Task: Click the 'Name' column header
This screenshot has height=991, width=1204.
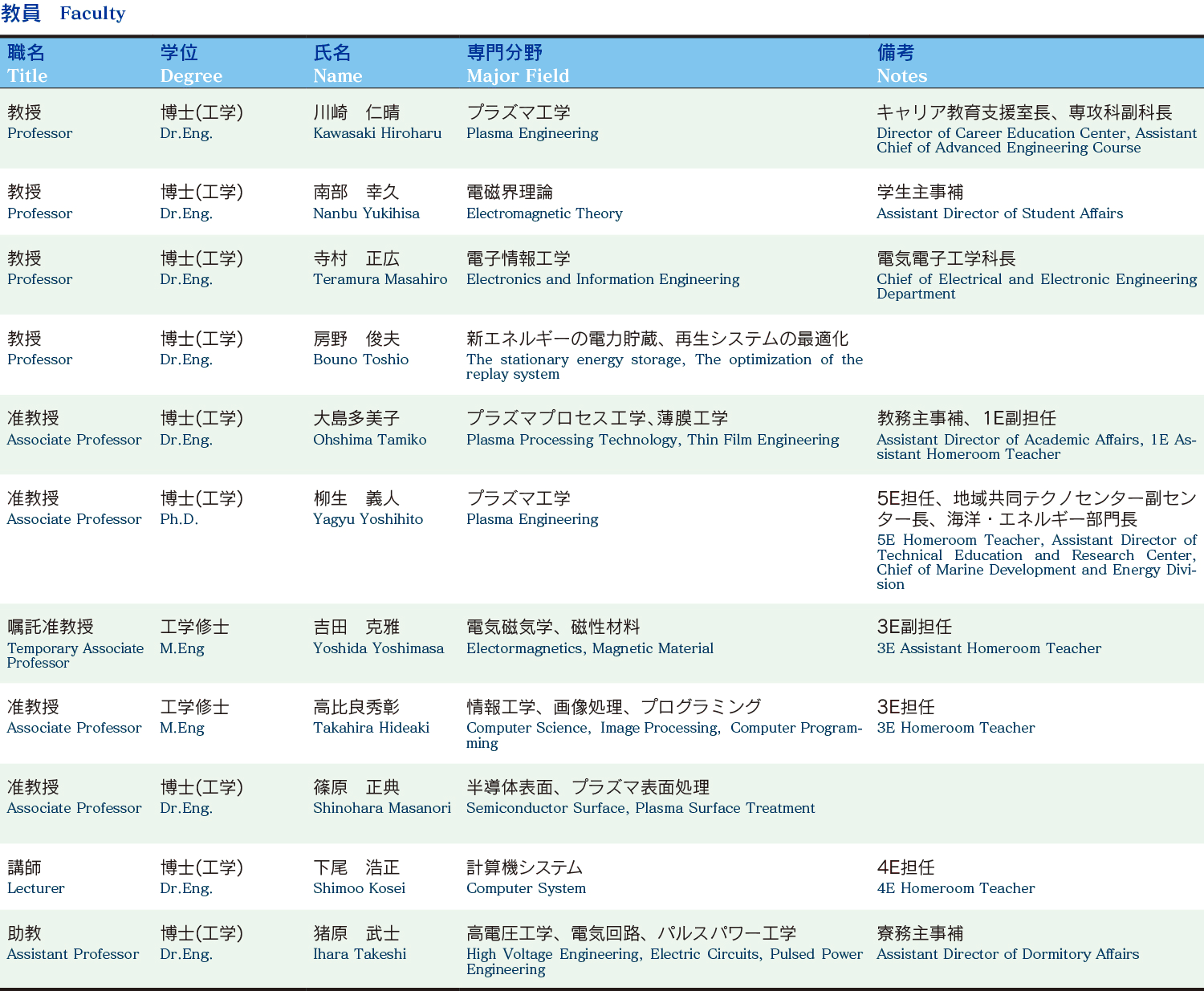Action: tap(338, 76)
